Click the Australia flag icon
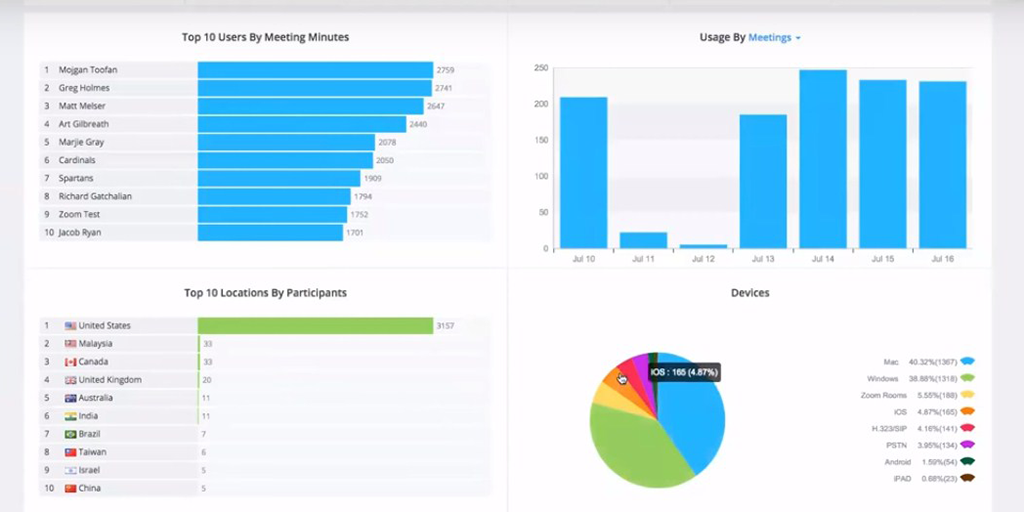The width and height of the screenshot is (1024, 512). (x=71, y=398)
